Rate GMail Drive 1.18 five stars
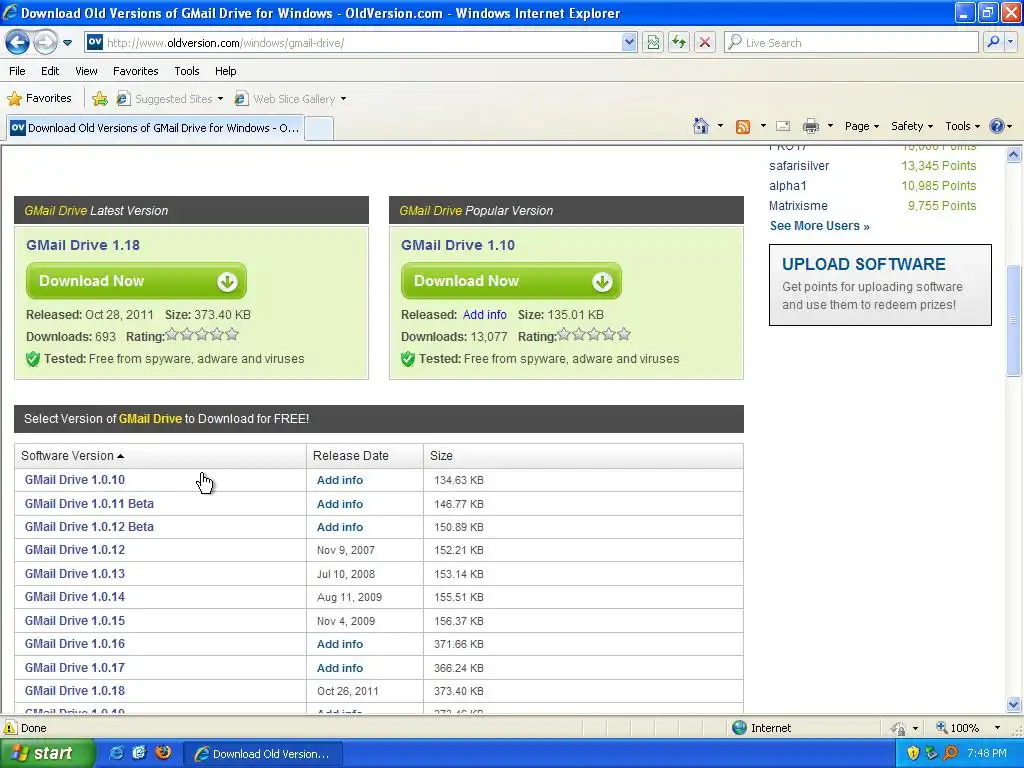 pyautogui.click(x=232, y=335)
